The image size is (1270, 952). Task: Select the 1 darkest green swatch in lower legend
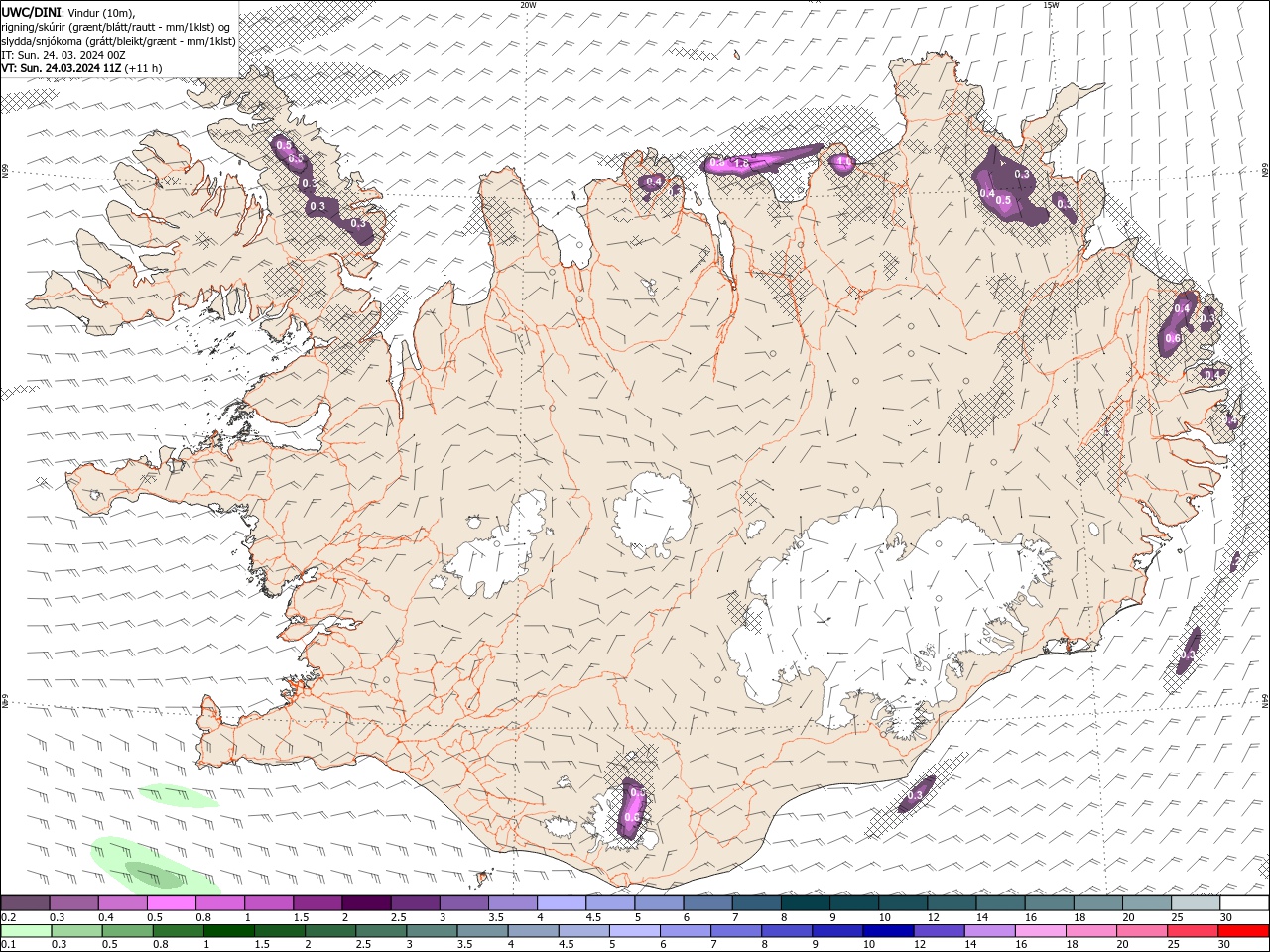pos(227,931)
